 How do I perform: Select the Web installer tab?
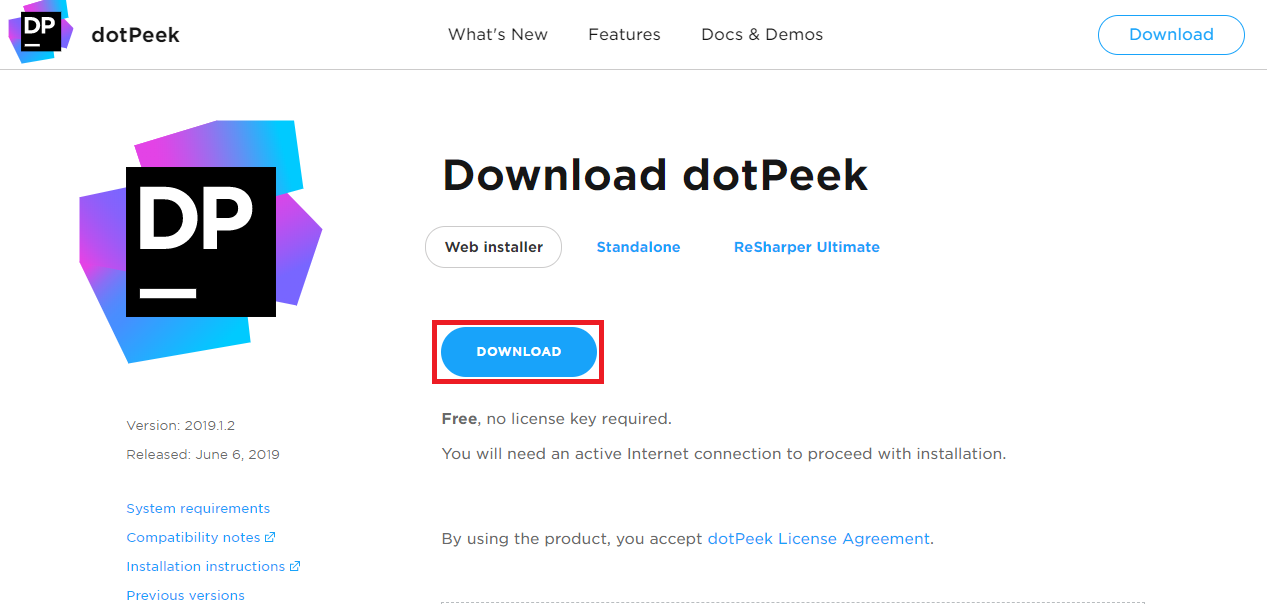pos(494,247)
